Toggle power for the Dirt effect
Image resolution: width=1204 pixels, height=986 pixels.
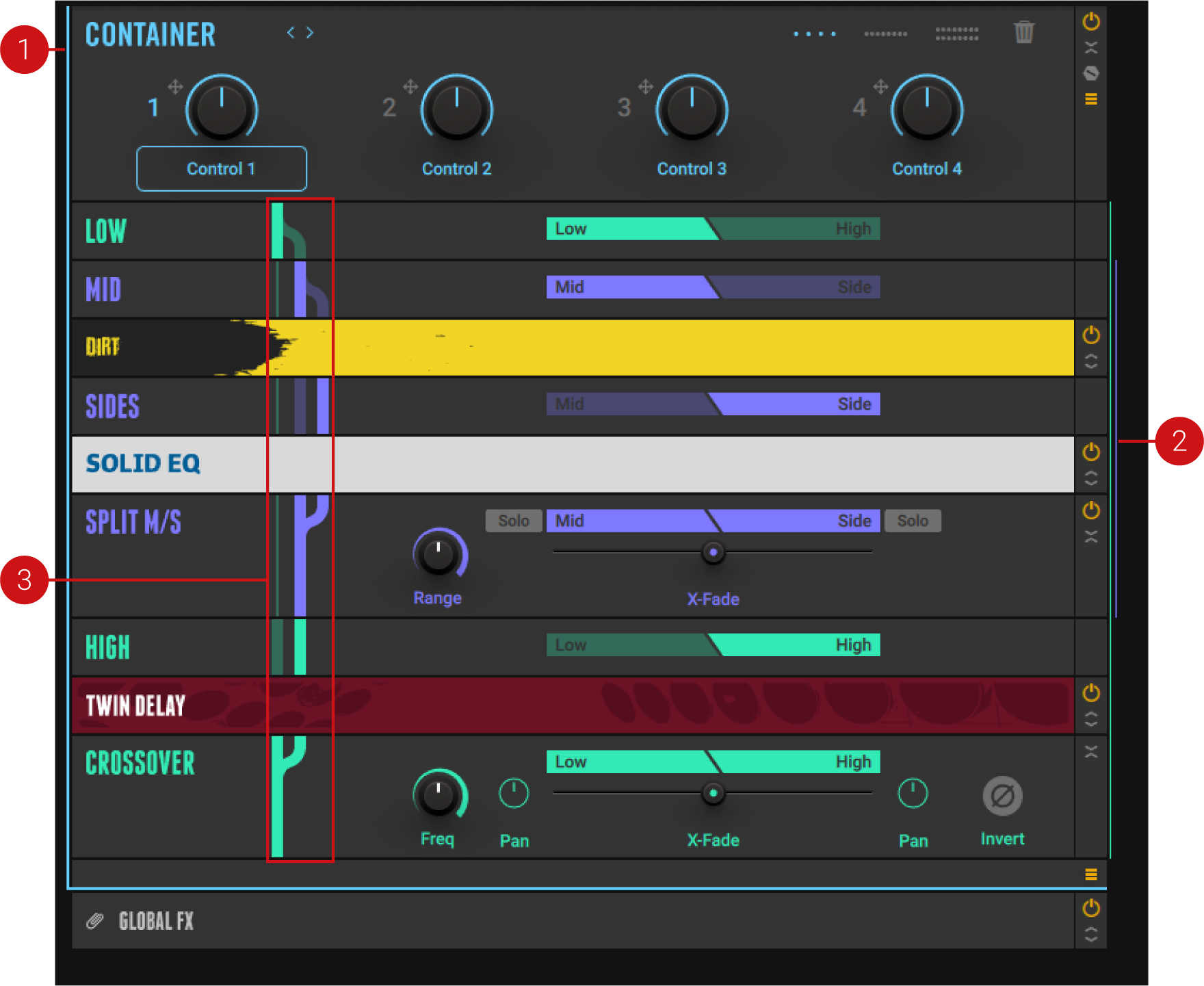tap(1091, 335)
